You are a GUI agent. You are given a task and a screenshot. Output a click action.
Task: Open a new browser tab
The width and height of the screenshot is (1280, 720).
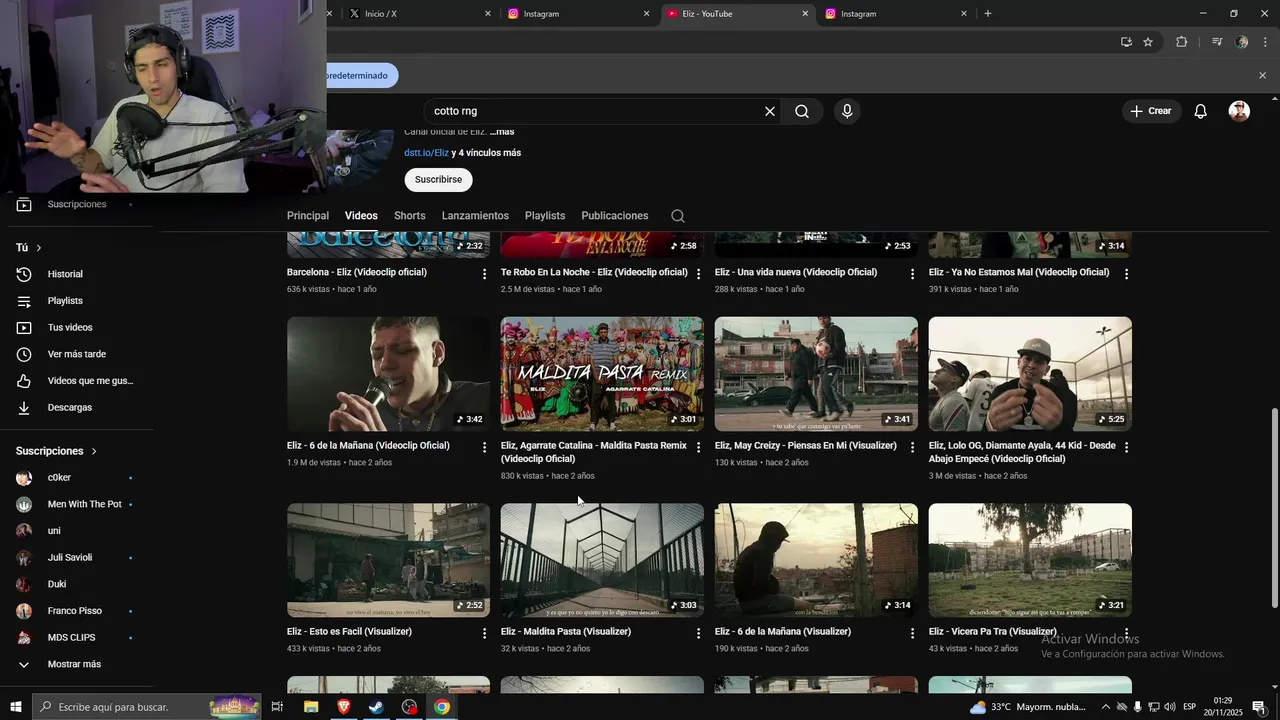tap(988, 14)
